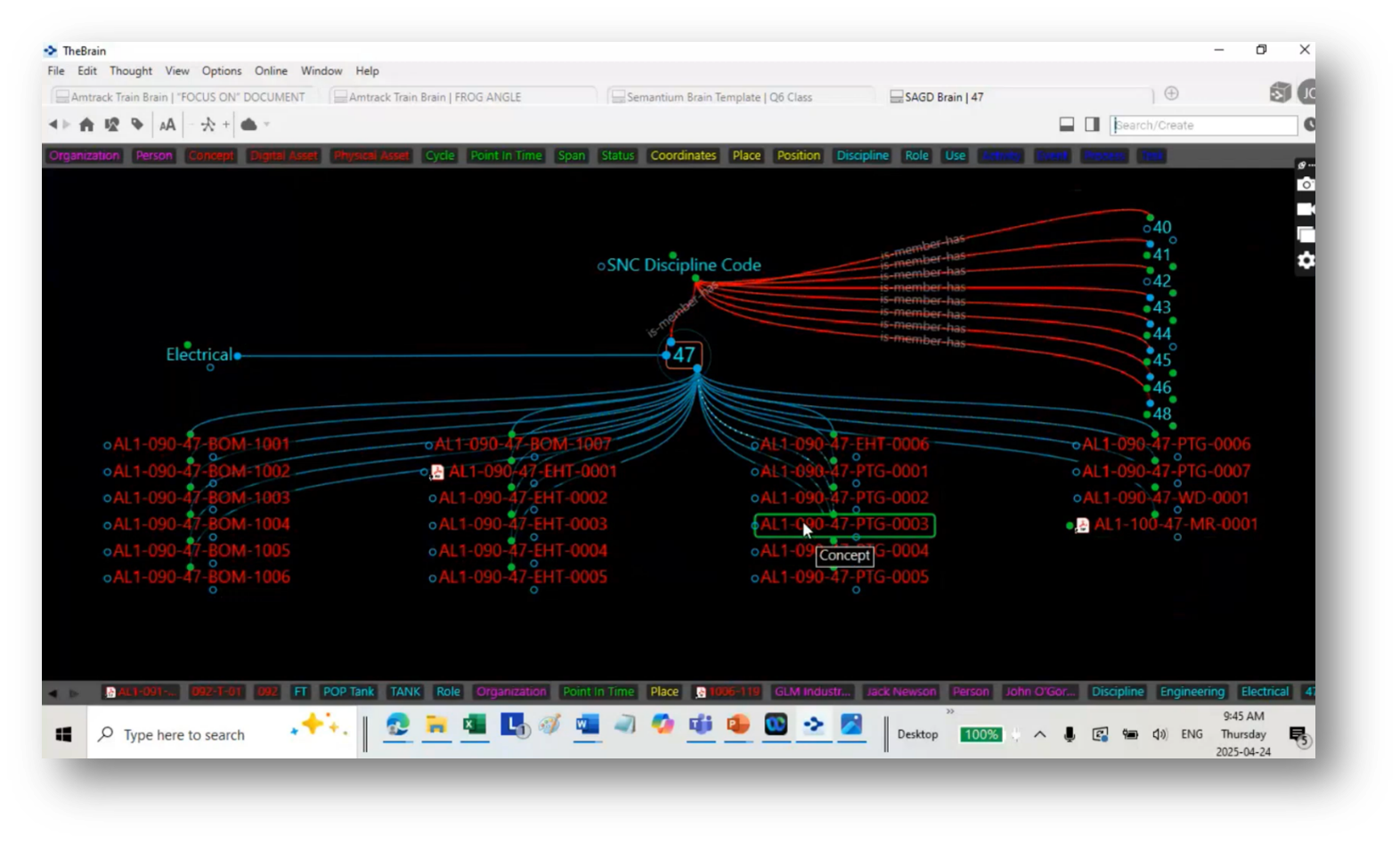1400x843 pixels.
Task: Open thought AL1-100-47-MR-0001
Action: (1176, 524)
